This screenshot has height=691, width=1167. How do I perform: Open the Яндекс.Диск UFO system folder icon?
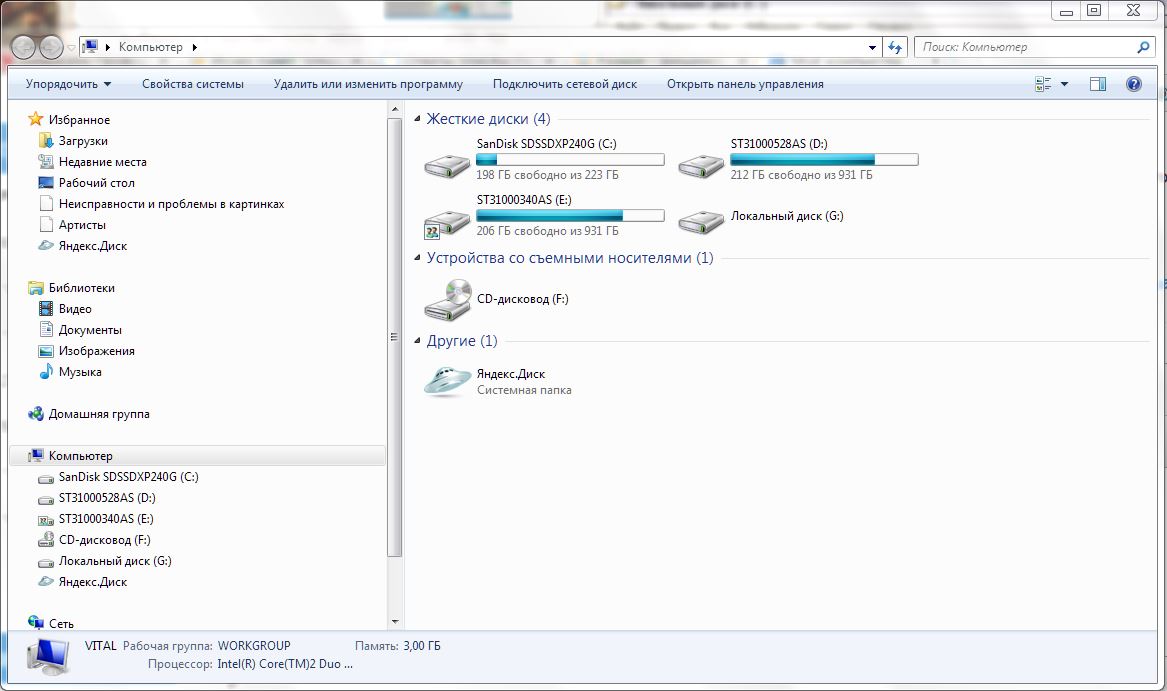click(446, 381)
